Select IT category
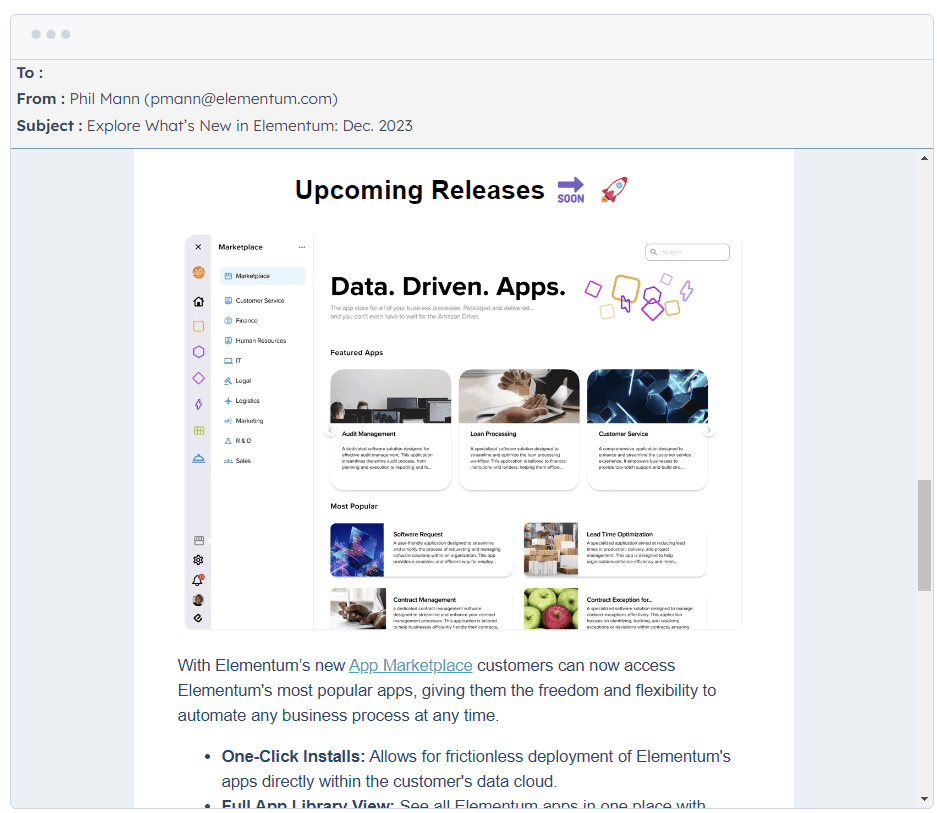This screenshot has width=937, height=813. tap(232, 361)
